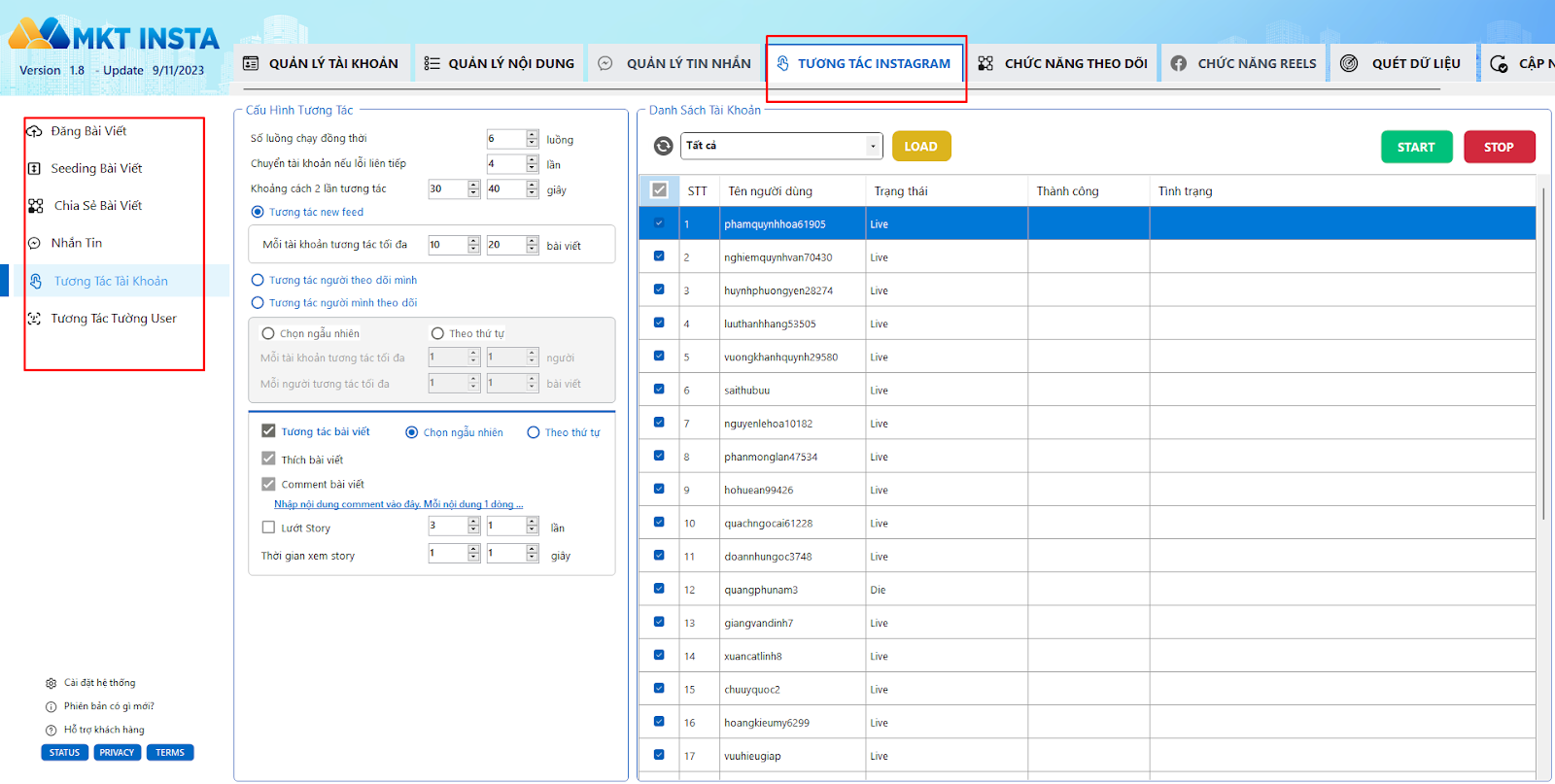Click the Đăng Bài Viết cloud upload icon
The height and width of the screenshot is (784, 1555).
[x=34, y=131]
